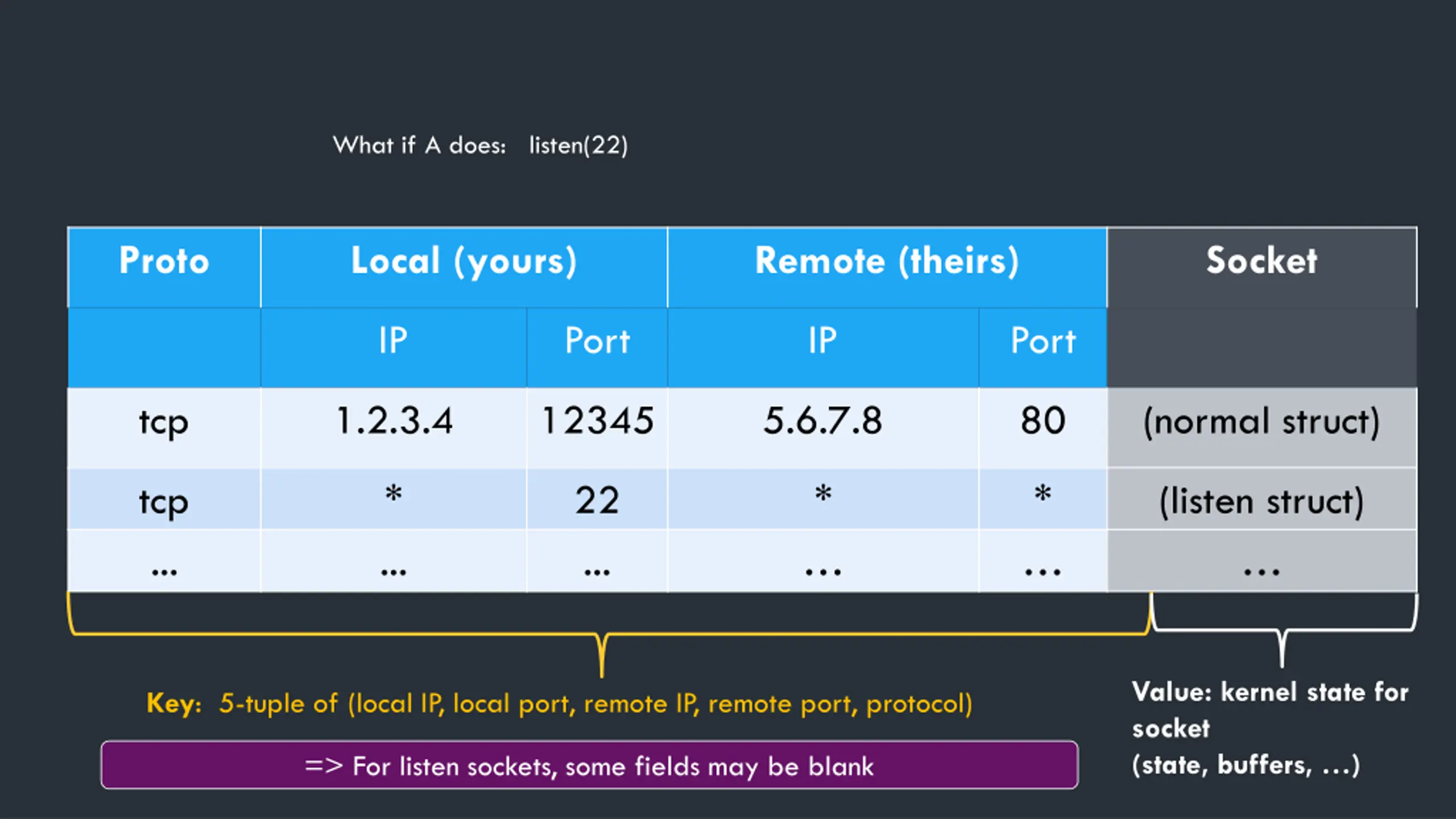Click the remote IP 5.6.7.8 cell
The height and width of the screenshot is (819, 1456).
(x=823, y=428)
